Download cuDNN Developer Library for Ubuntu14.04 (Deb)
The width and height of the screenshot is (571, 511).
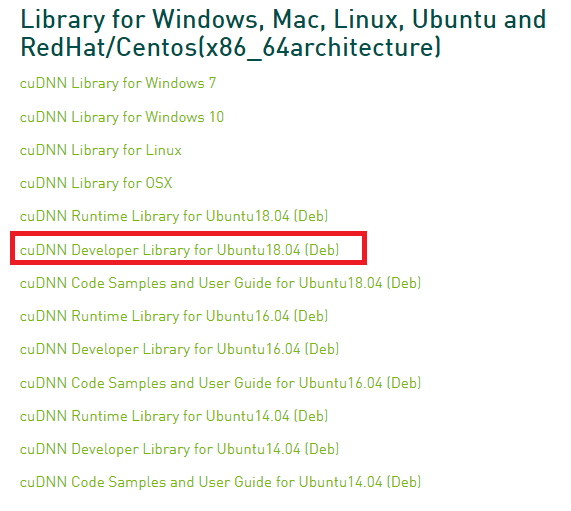[180, 449]
